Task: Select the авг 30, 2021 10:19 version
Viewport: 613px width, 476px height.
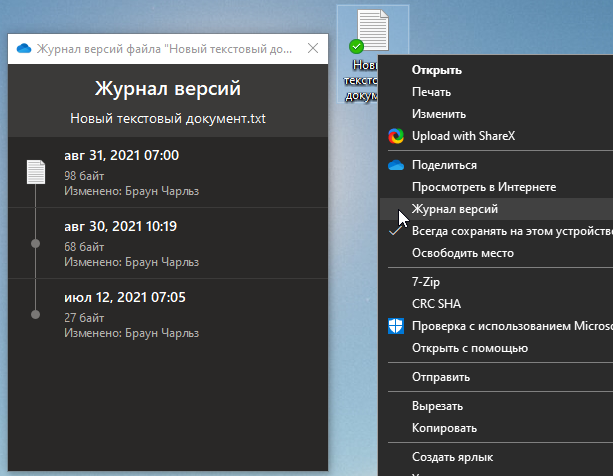Action: click(168, 243)
